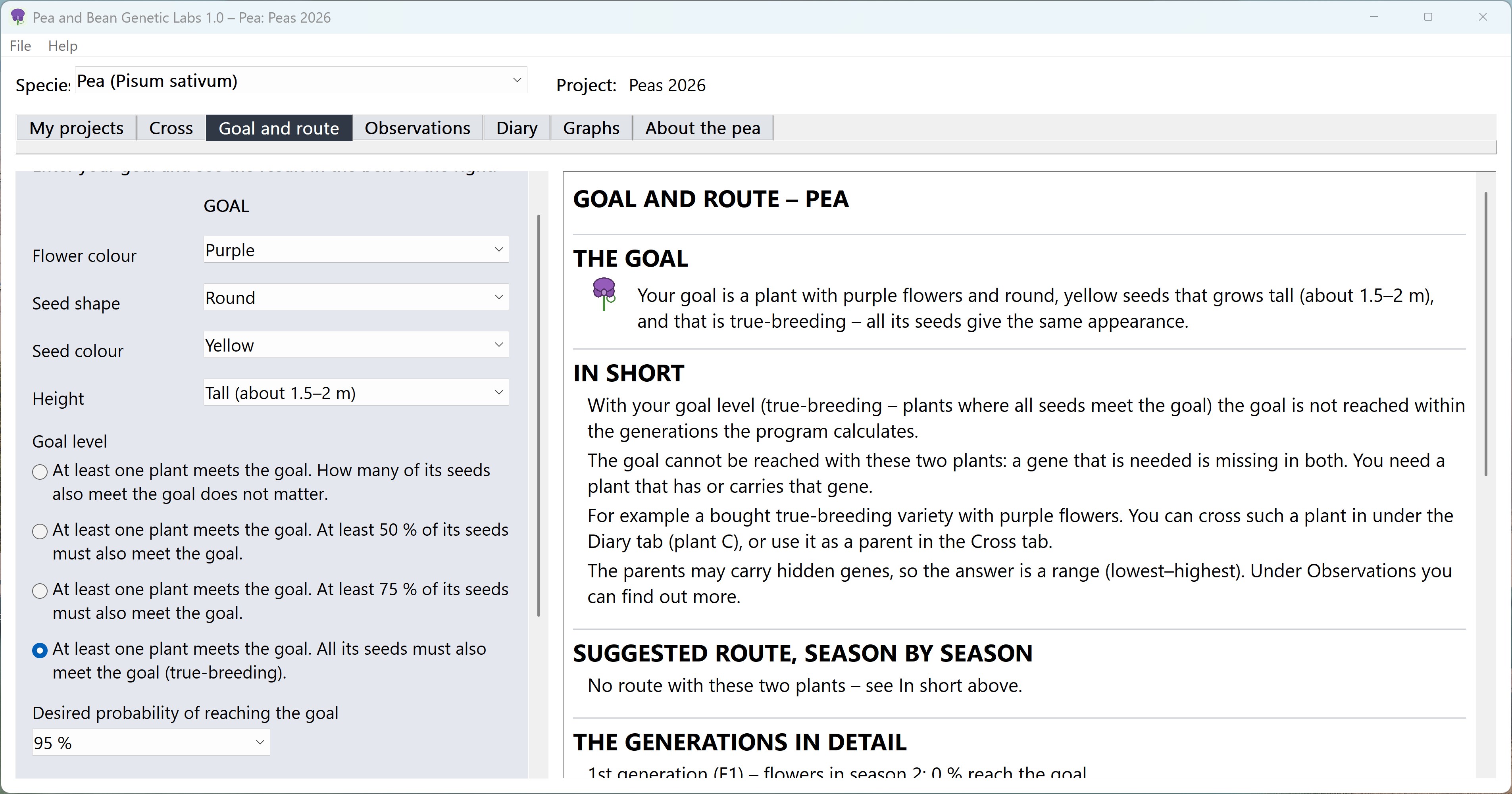Click the THE GENERATIONS IN DETAIL heading
1512x794 pixels.
[740, 742]
